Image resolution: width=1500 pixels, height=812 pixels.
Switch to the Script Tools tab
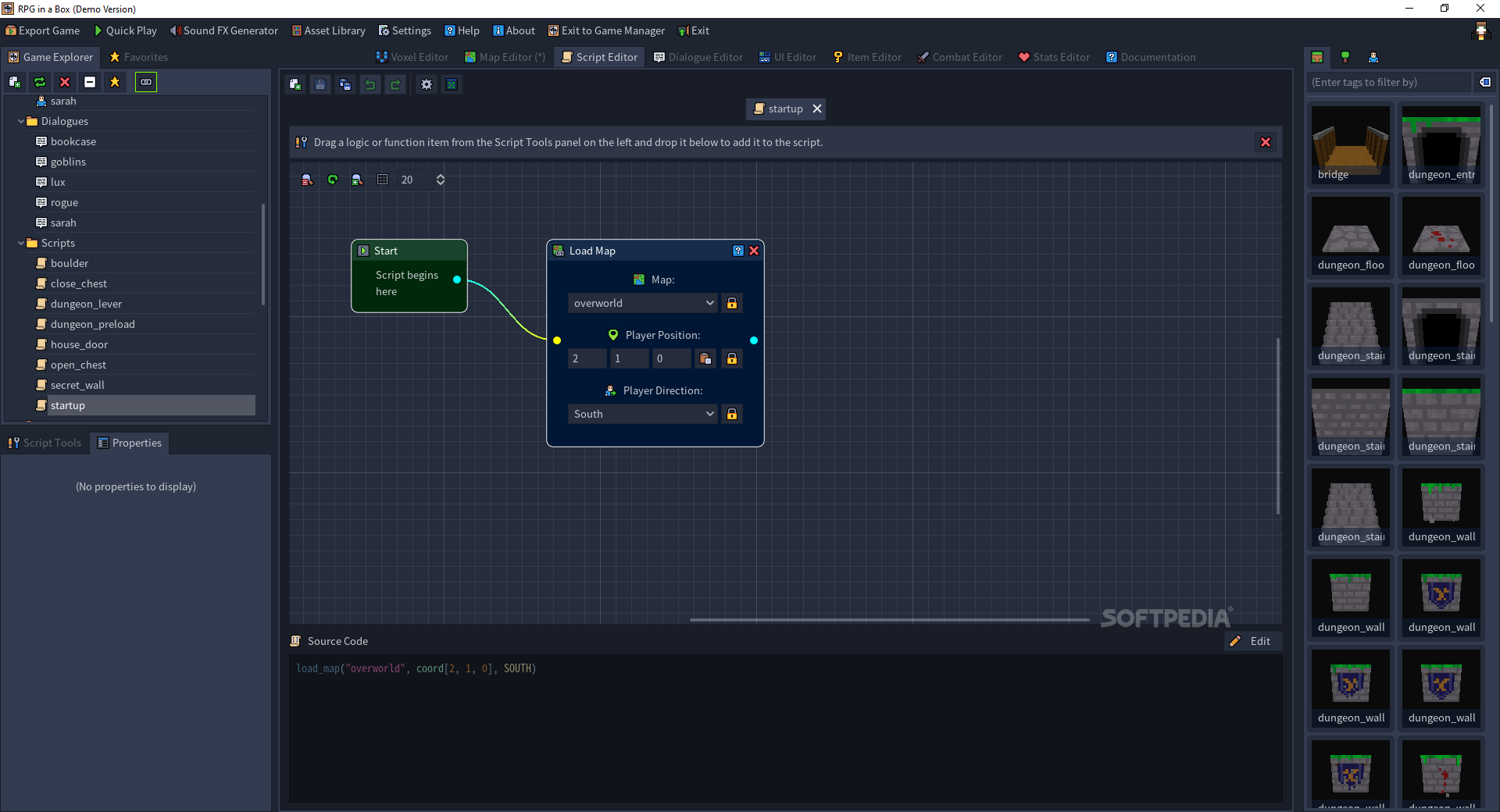[x=45, y=443]
